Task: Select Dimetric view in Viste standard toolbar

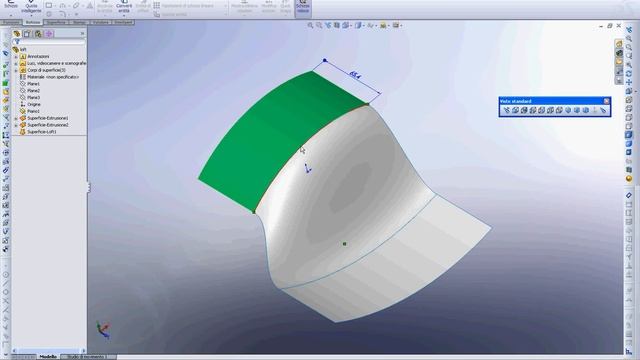Action: pos(586,110)
